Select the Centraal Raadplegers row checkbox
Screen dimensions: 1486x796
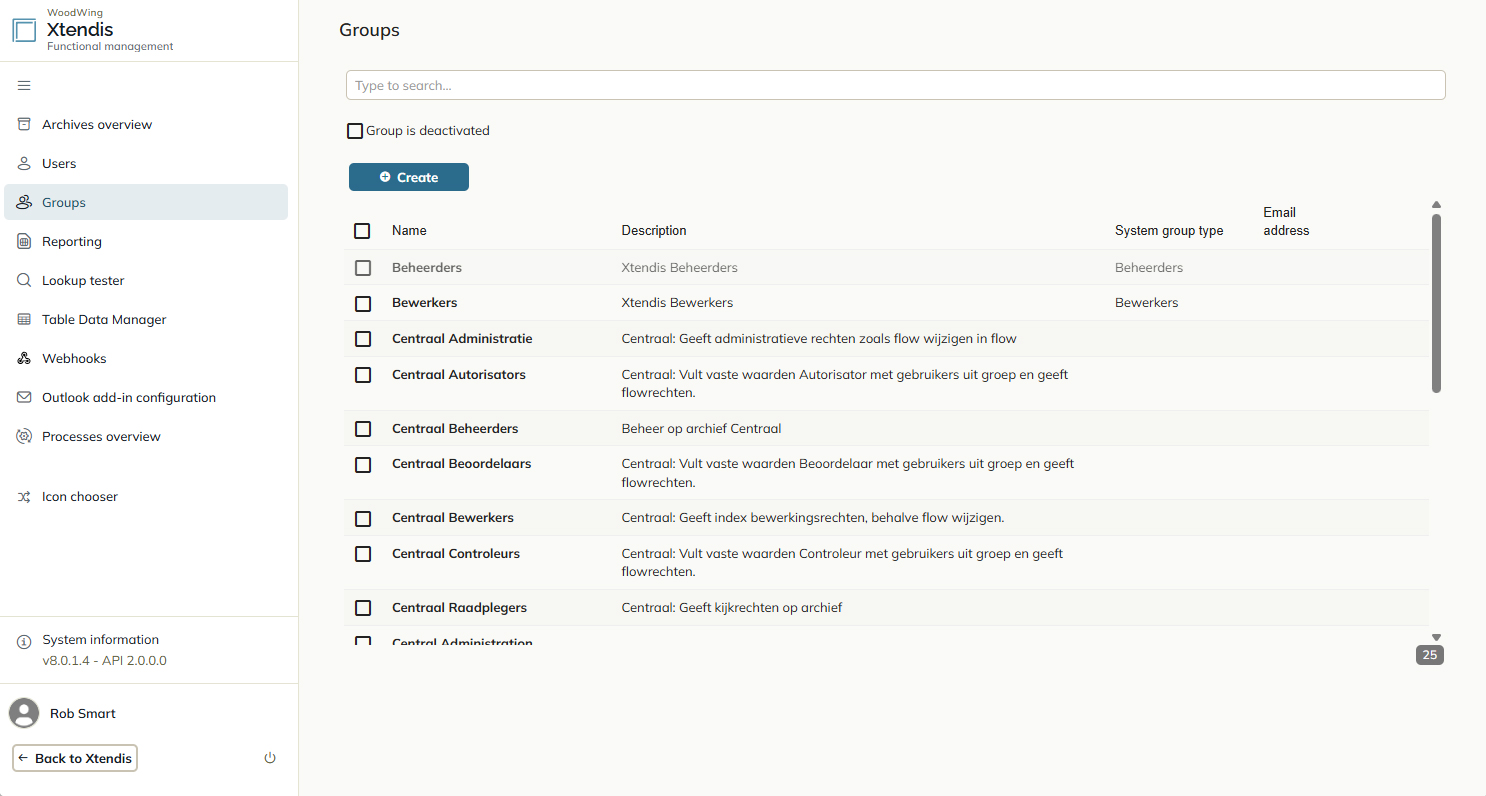point(363,608)
